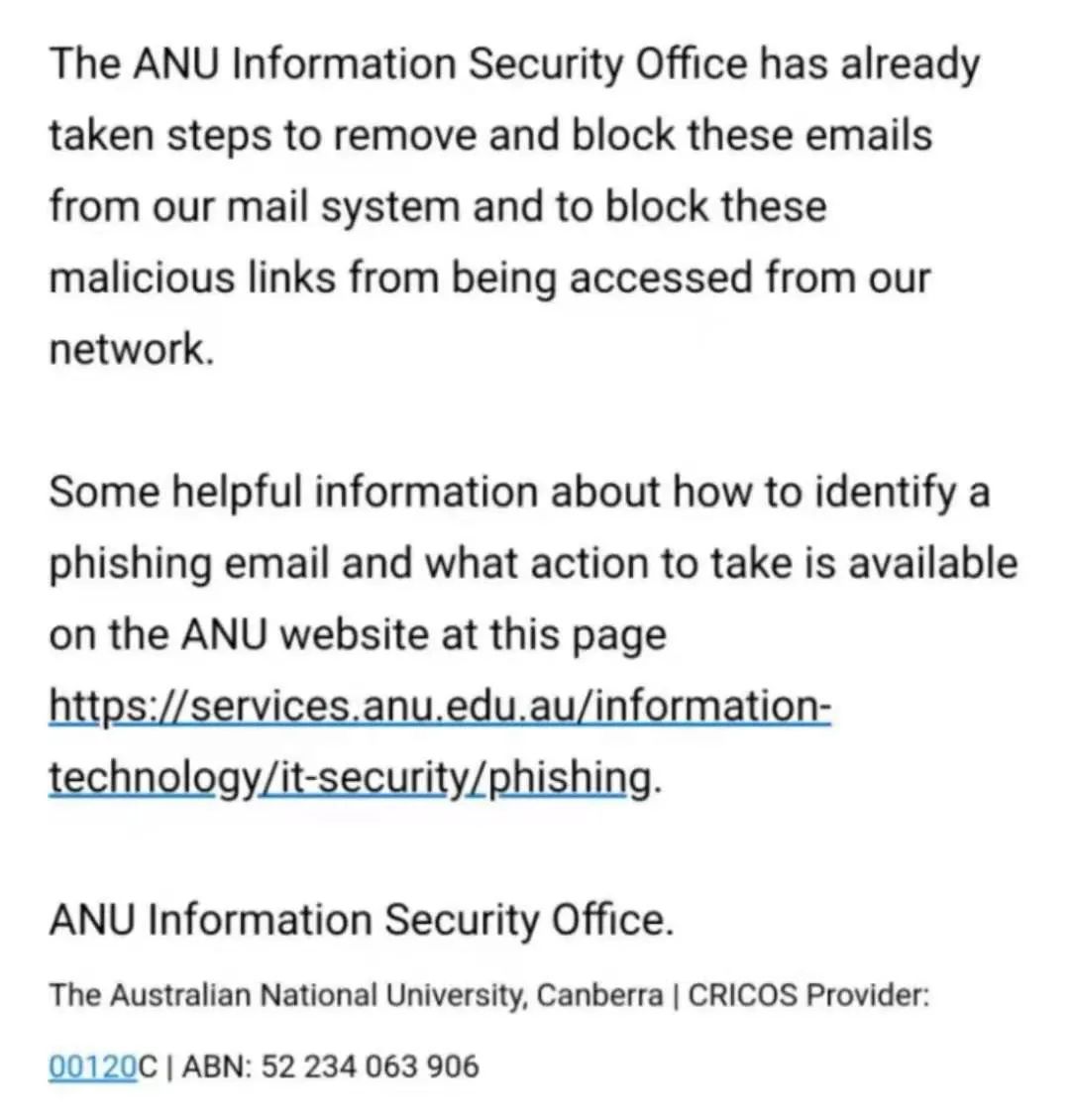
Task: Click the words "how to identify a"
Action: click(831, 494)
